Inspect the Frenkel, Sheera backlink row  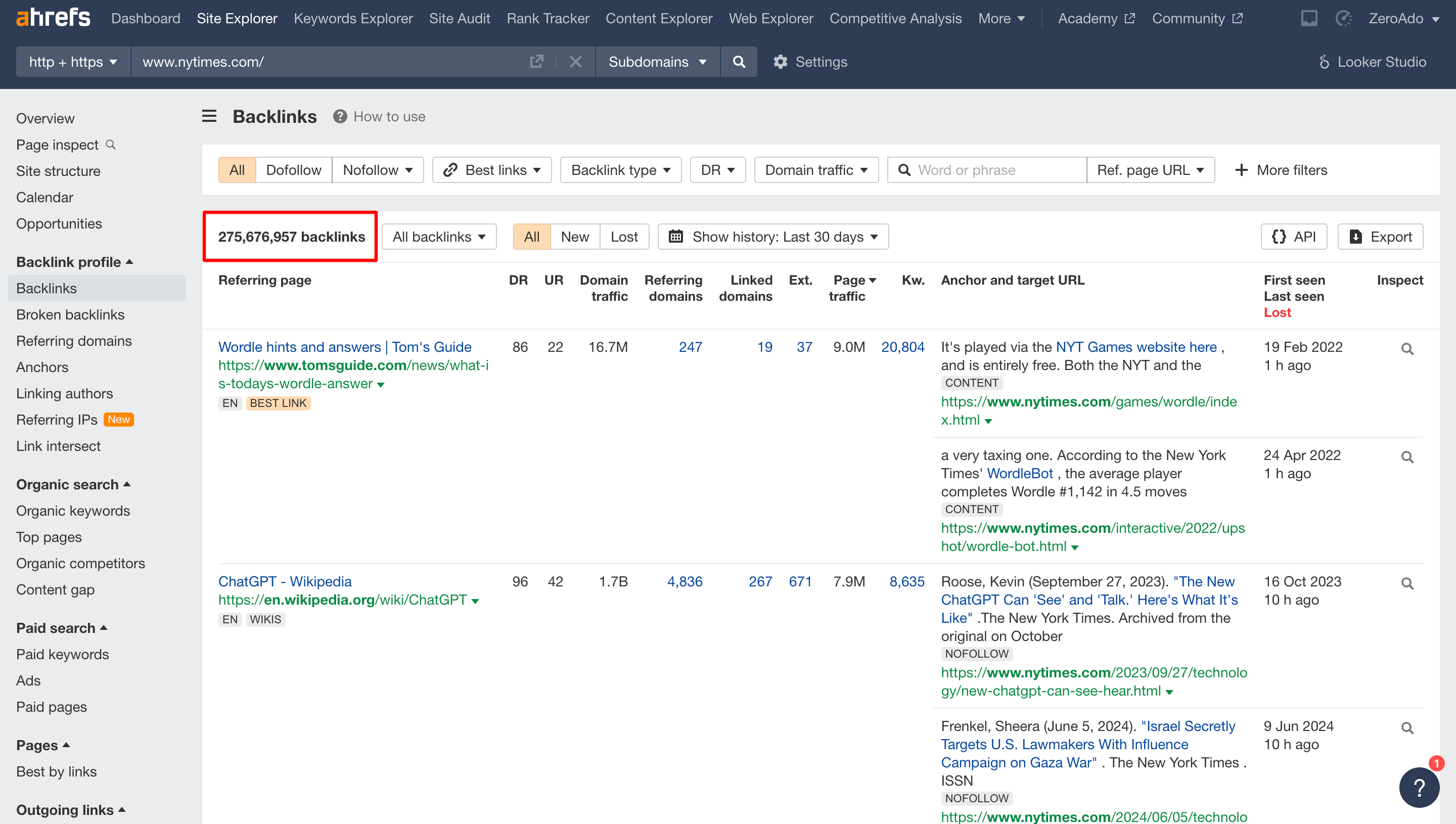(1407, 728)
